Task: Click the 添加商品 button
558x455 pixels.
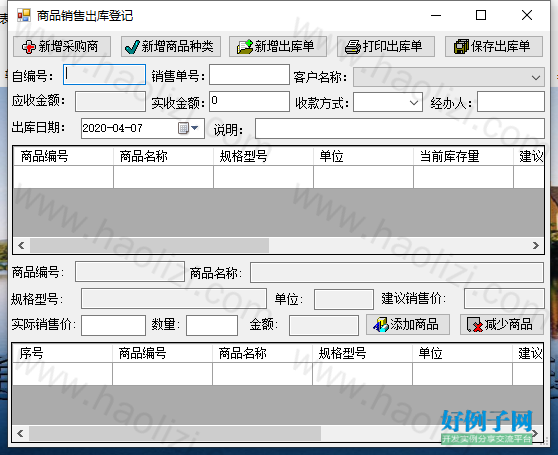Action: (408, 324)
